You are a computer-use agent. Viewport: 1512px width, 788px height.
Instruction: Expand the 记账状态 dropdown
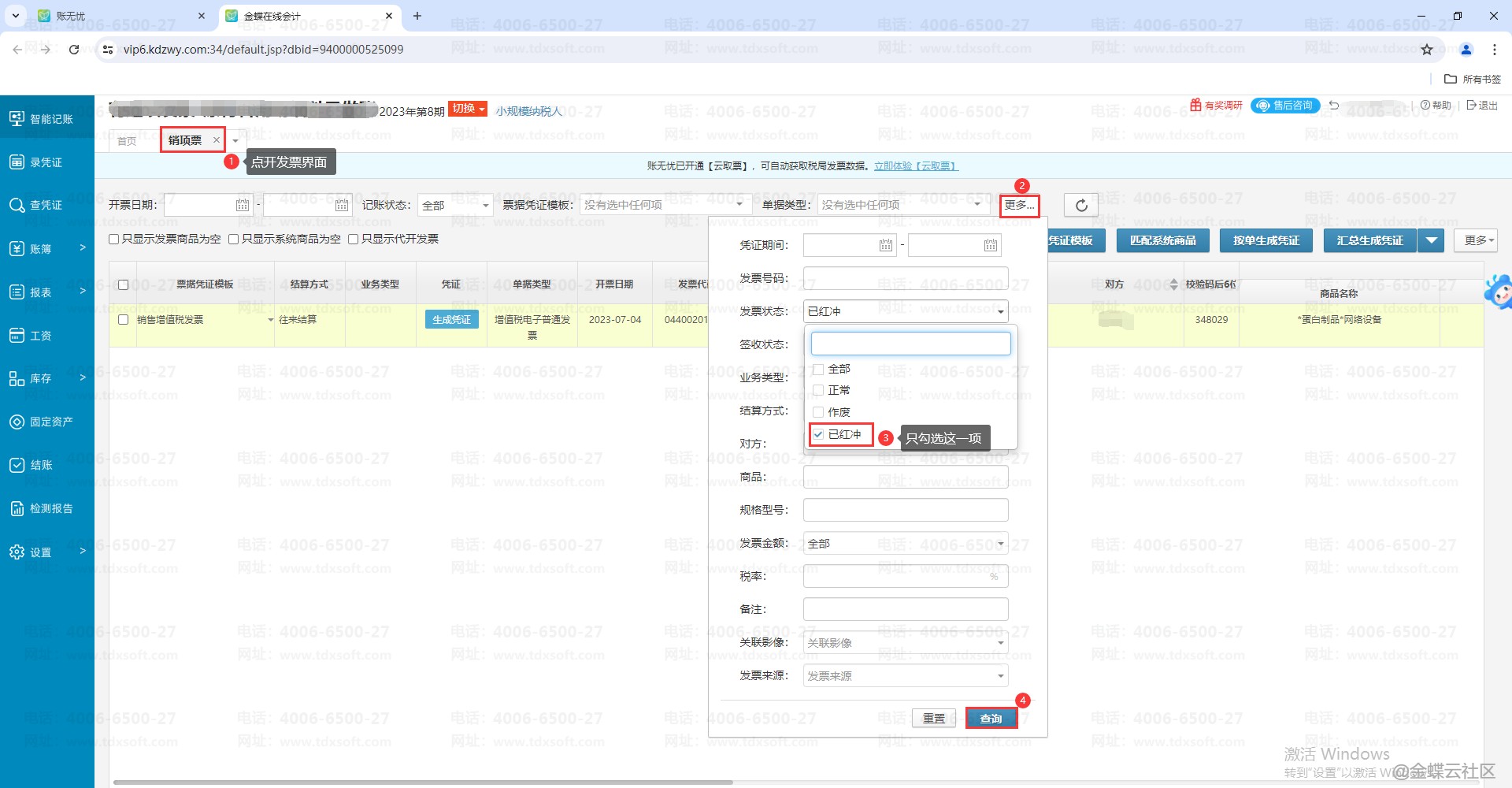pos(455,206)
